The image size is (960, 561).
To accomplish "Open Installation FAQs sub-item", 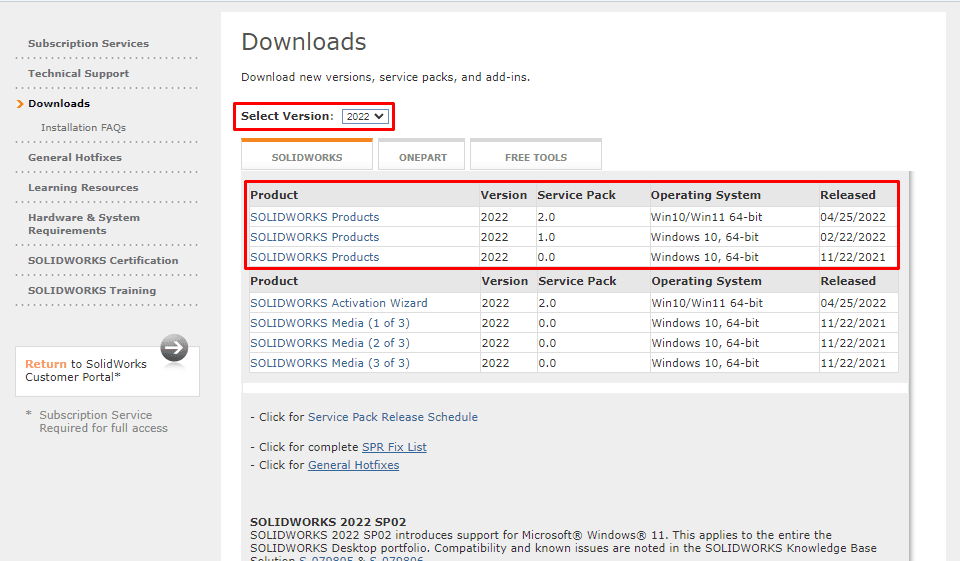I will (x=83, y=127).
